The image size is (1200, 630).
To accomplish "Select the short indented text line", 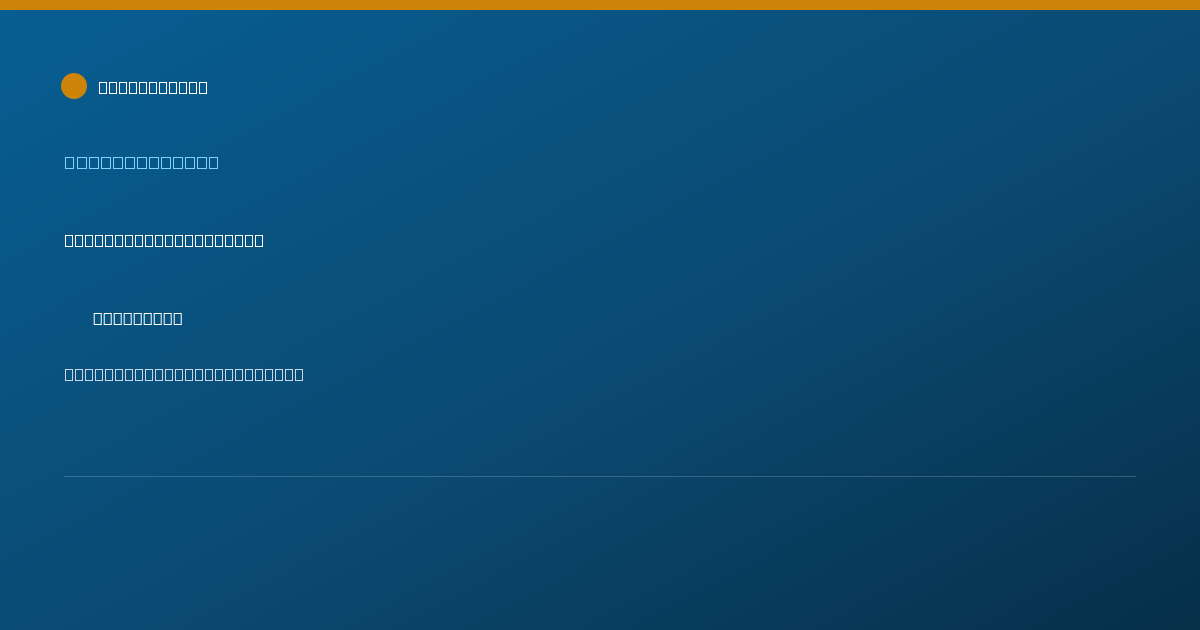I will (138, 318).
